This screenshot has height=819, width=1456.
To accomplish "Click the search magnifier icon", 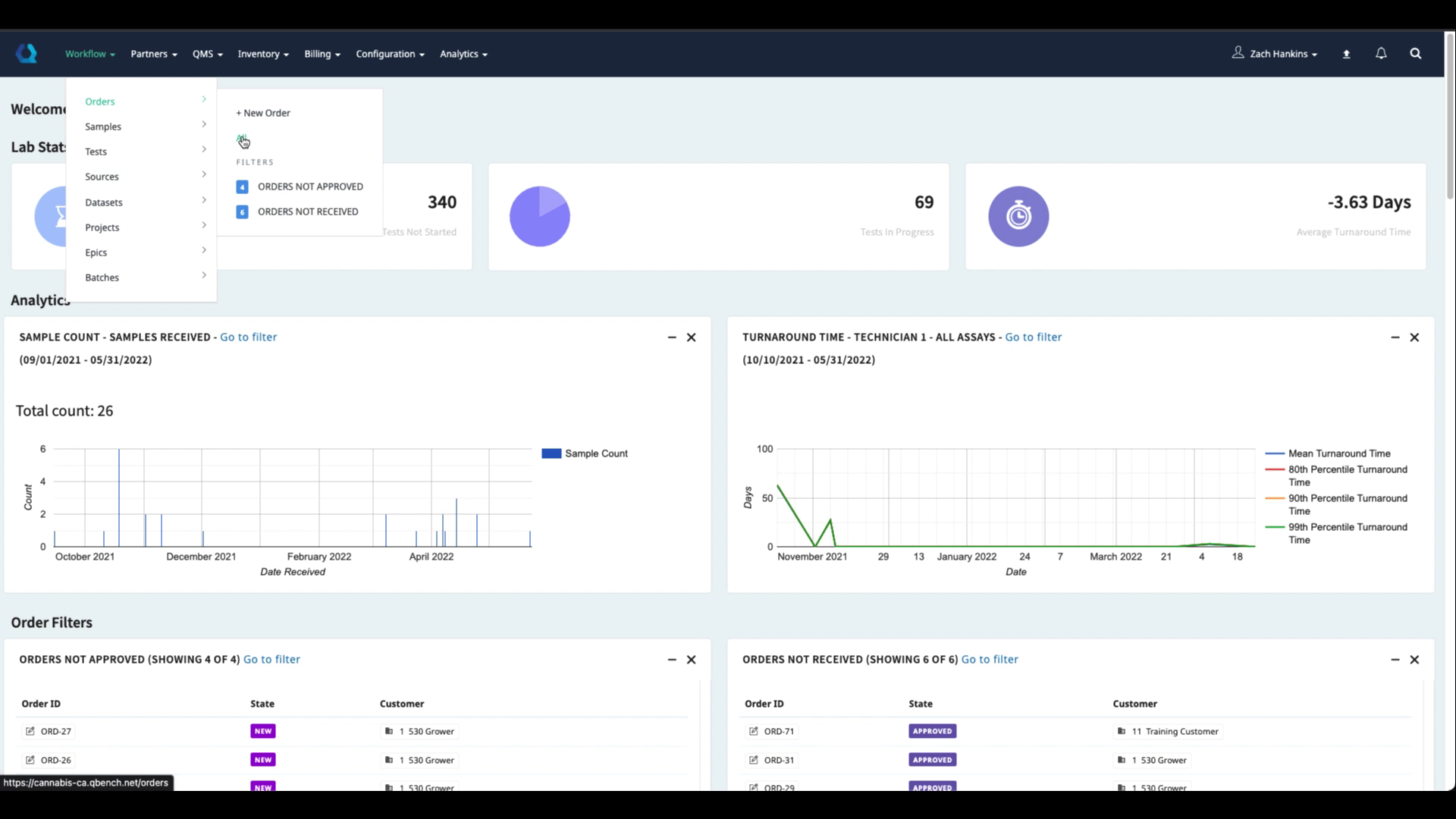I will (1415, 54).
